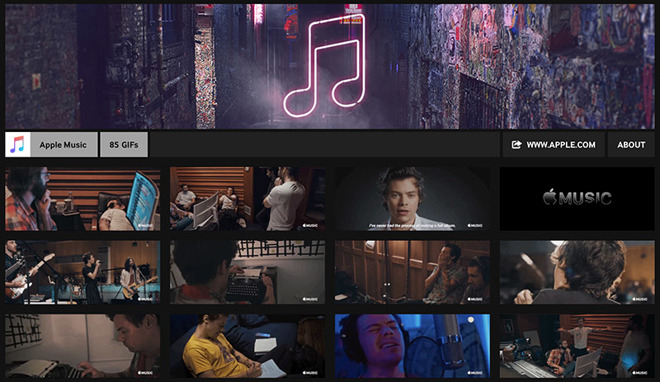Click the neon music note in banner
This screenshot has width=660, height=382.
325,66
